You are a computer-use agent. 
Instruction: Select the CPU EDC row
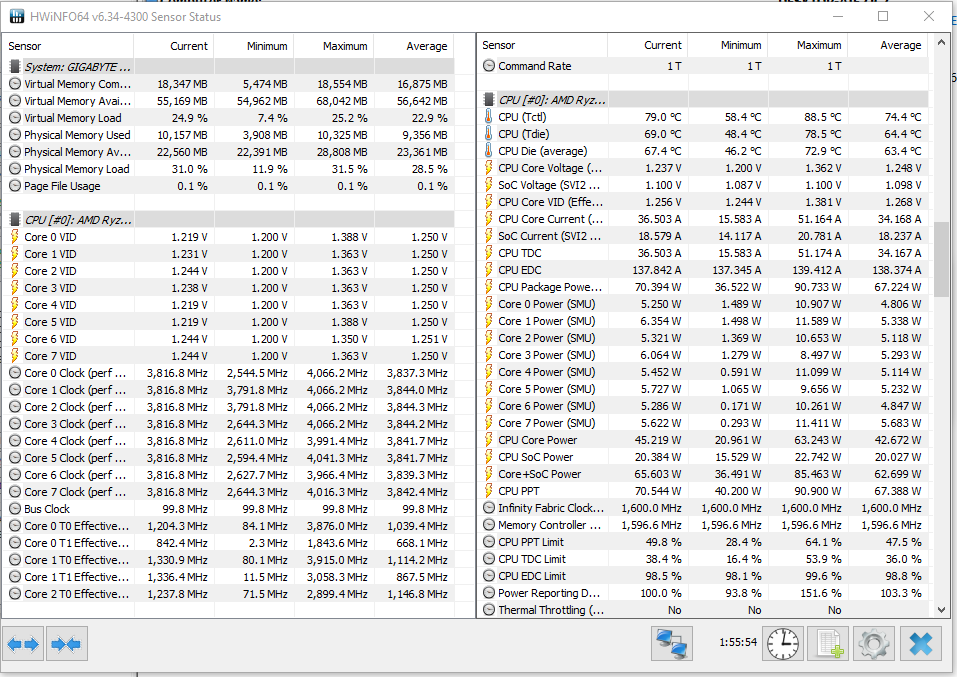pyautogui.click(x=703, y=270)
